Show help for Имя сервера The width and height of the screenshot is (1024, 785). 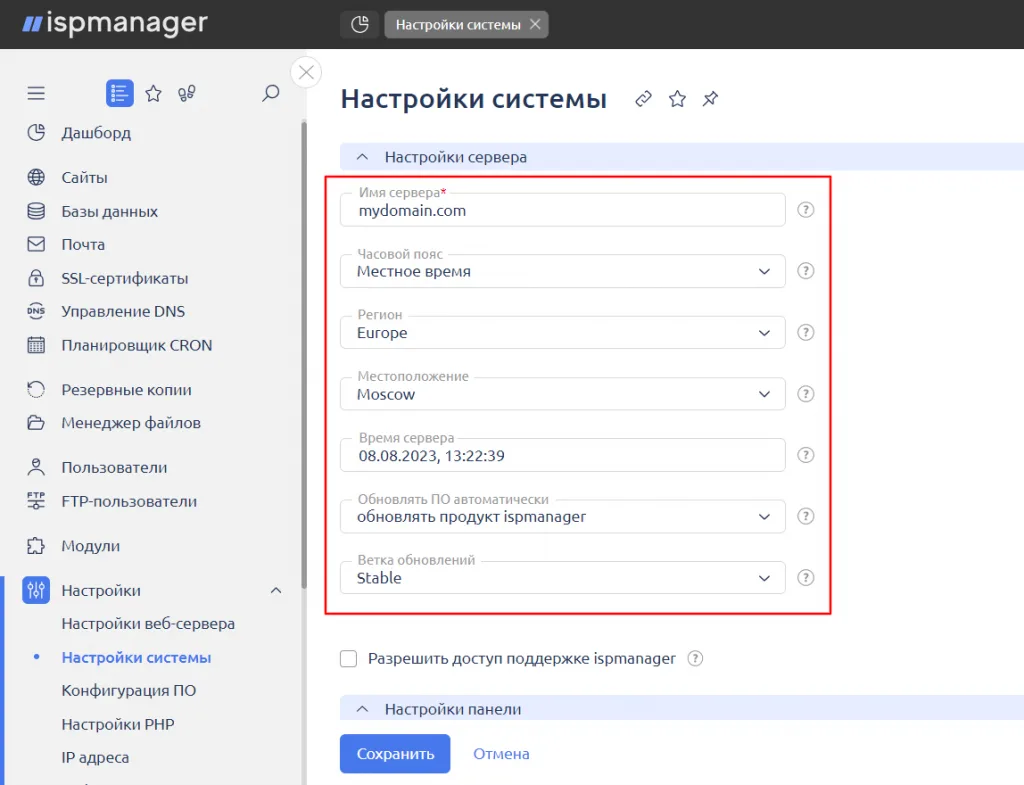(x=806, y=210)
